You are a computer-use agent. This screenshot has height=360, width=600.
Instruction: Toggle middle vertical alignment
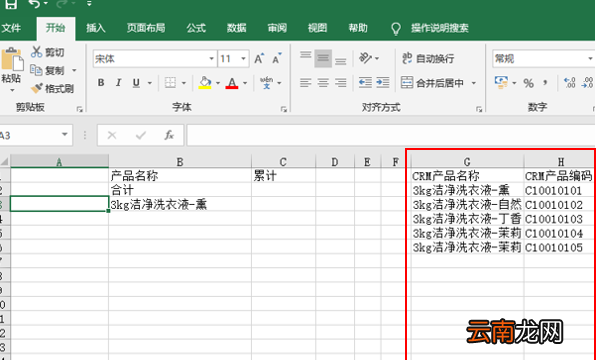point(323,59)
